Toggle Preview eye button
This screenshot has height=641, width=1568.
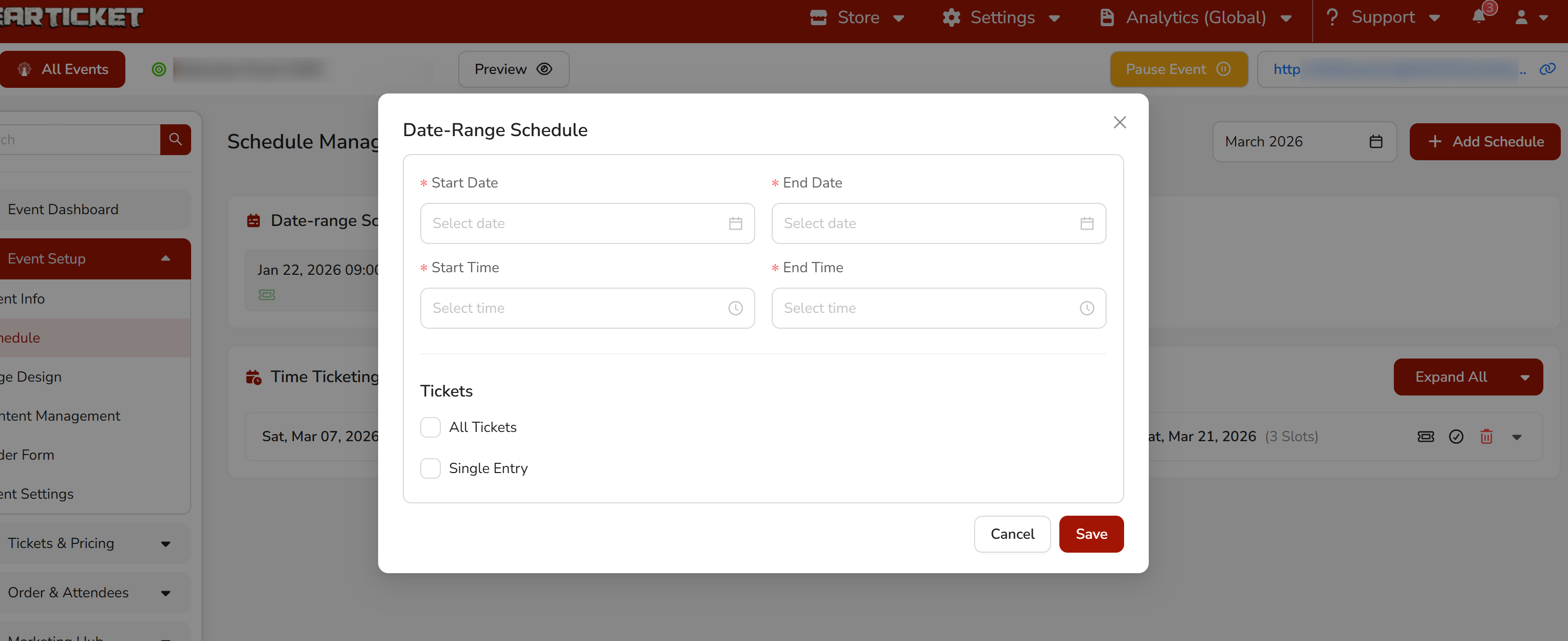click(x=513, y=69)
